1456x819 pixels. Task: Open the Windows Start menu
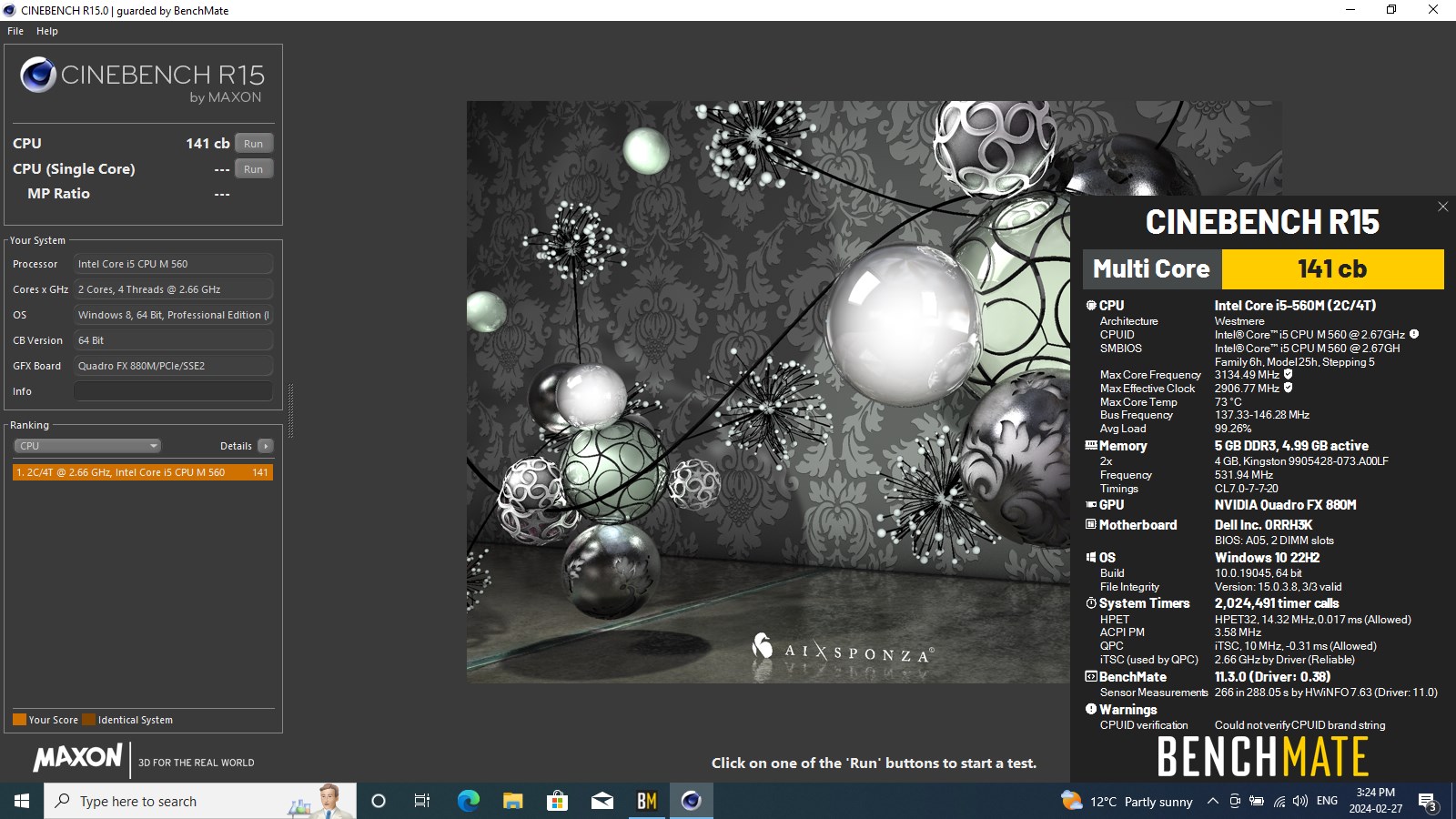click(x=22, y=801)
